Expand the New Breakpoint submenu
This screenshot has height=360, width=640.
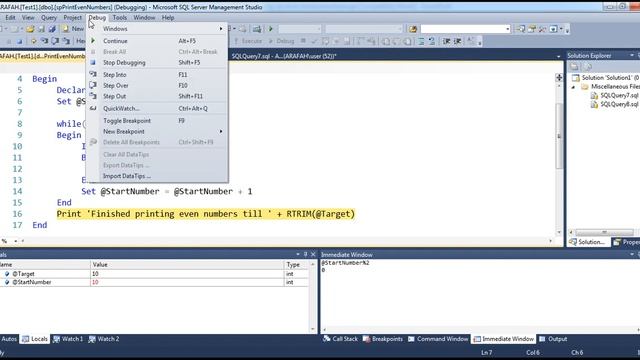(x=157, y=131)
